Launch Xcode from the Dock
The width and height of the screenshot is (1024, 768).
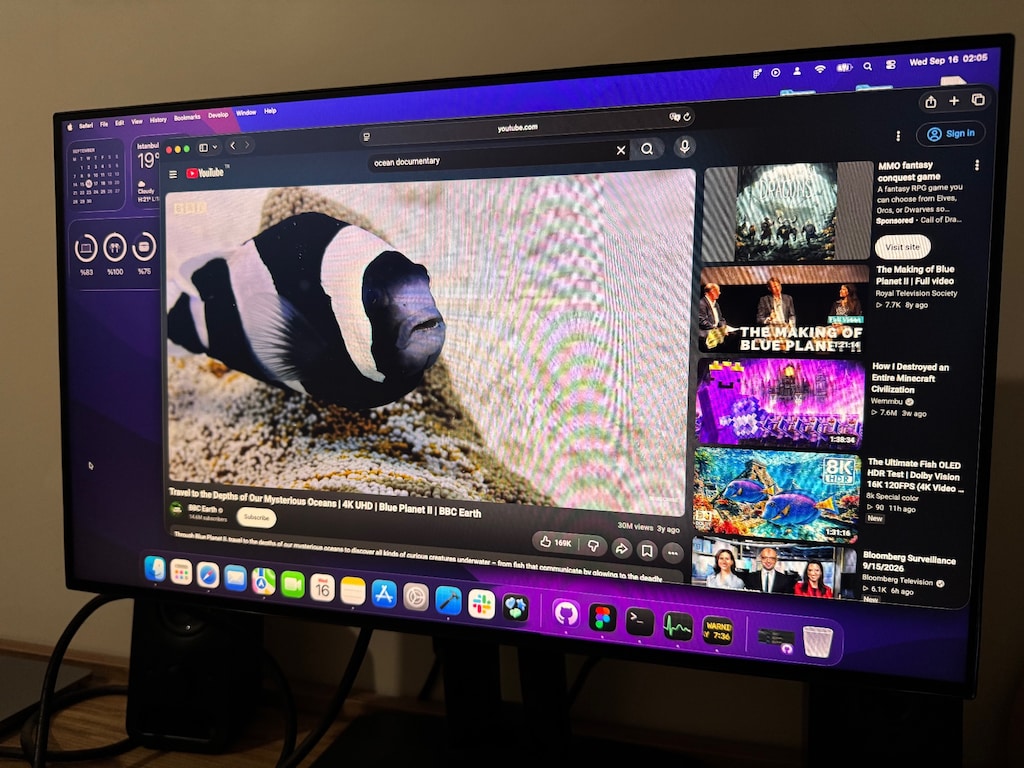(x=448, y=600)
